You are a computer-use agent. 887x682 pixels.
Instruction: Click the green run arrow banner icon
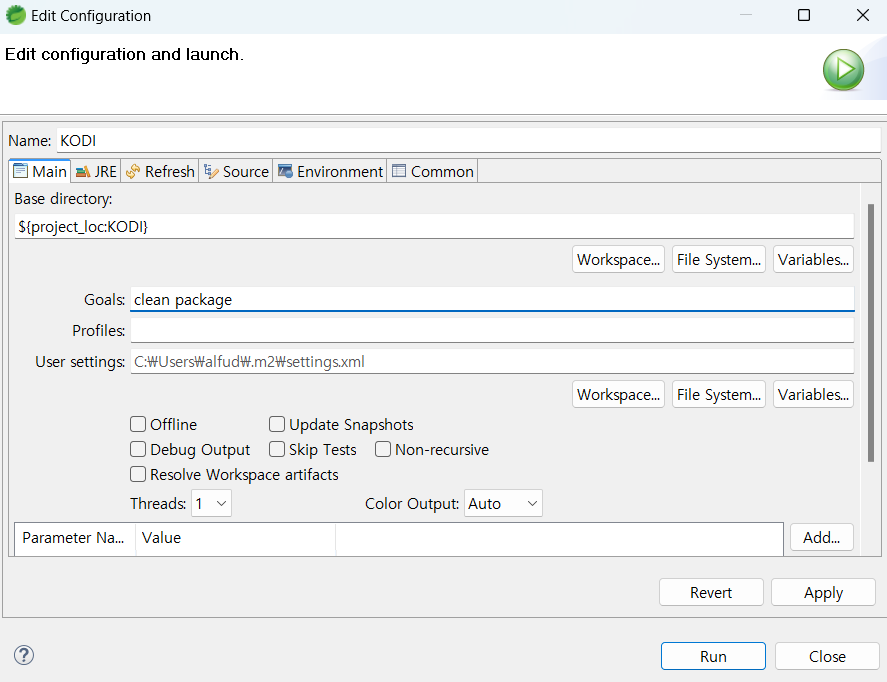pos(843,70)
